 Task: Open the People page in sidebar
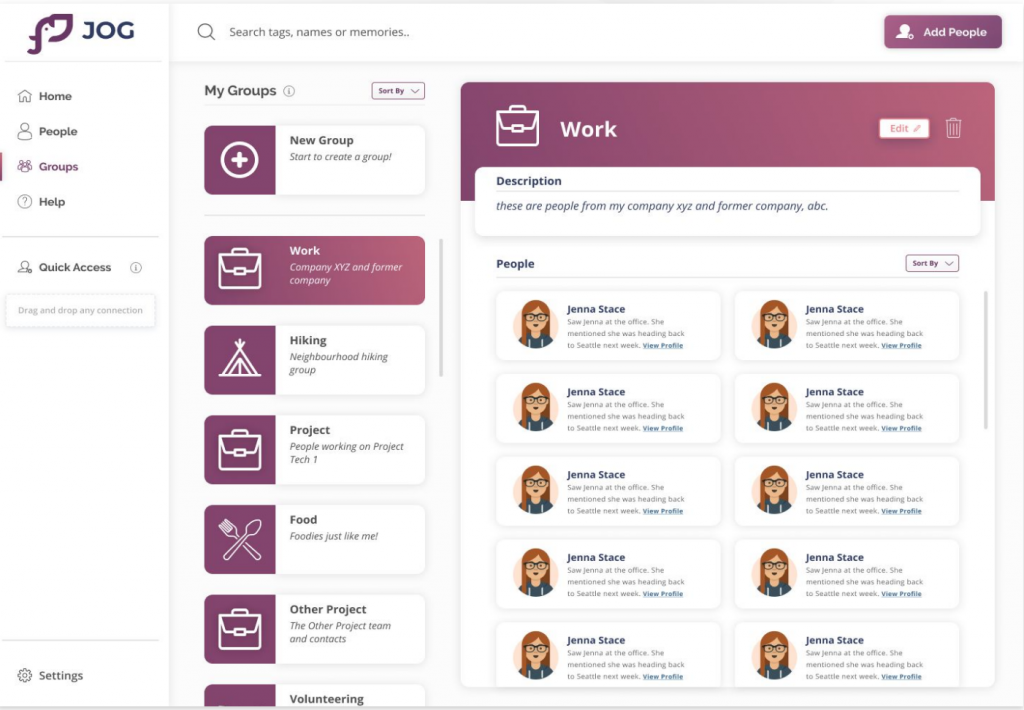(57, 132)
